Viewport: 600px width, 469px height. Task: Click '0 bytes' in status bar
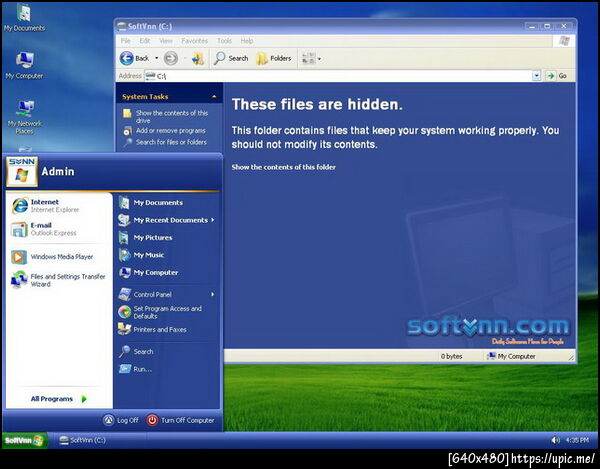(x=451, y=356)
